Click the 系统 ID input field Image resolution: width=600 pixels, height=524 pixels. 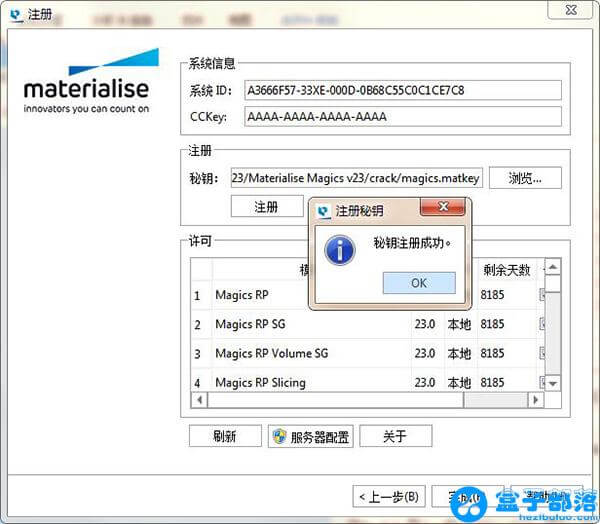pos(403,90)
